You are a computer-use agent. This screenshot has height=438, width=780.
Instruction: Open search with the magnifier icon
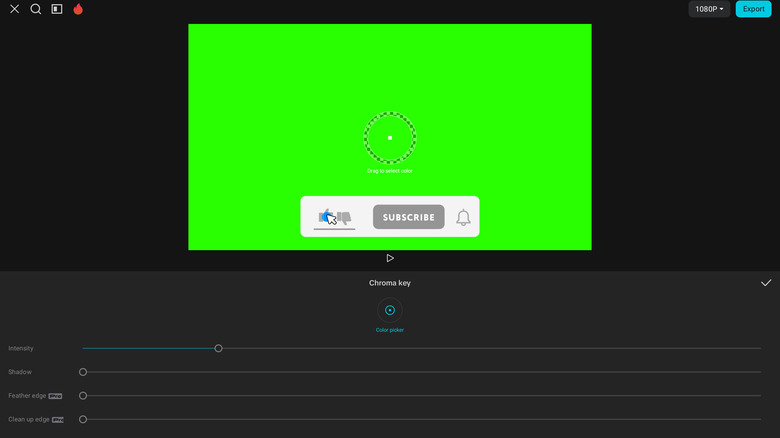(x=36, y=9)
